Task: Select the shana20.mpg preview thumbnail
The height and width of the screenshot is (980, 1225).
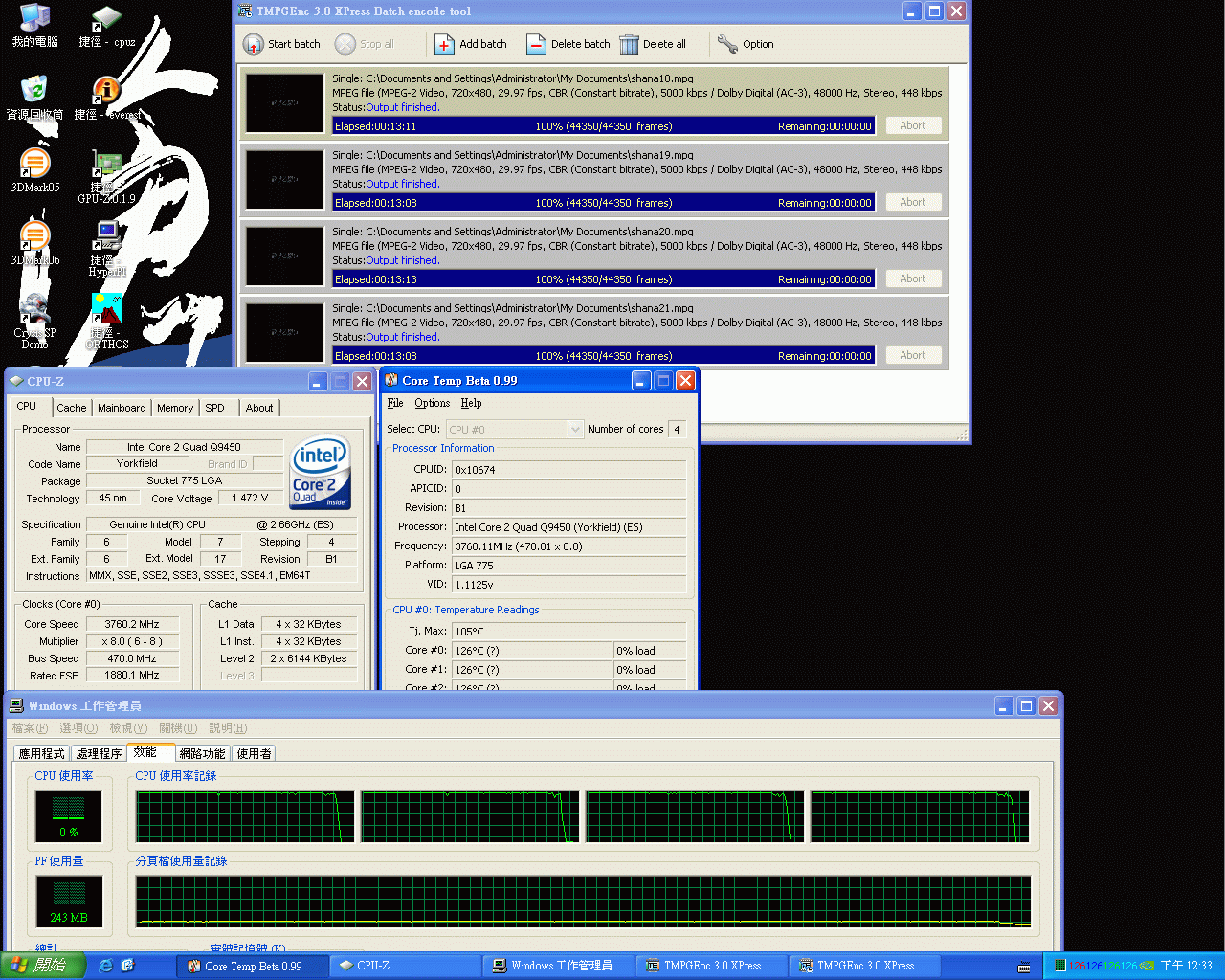Action: click(285, 256)
